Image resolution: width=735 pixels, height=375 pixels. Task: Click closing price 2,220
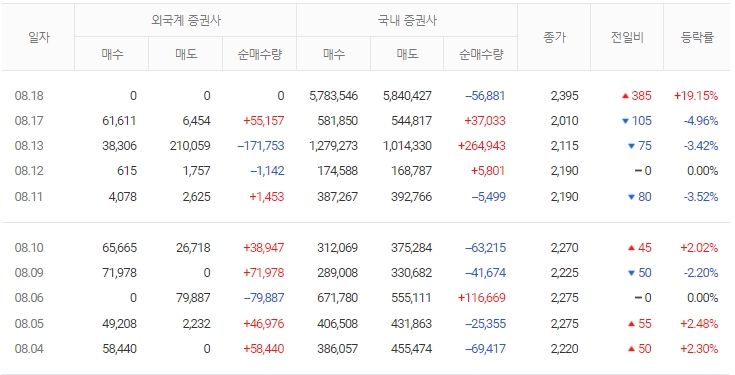(564, 349)
